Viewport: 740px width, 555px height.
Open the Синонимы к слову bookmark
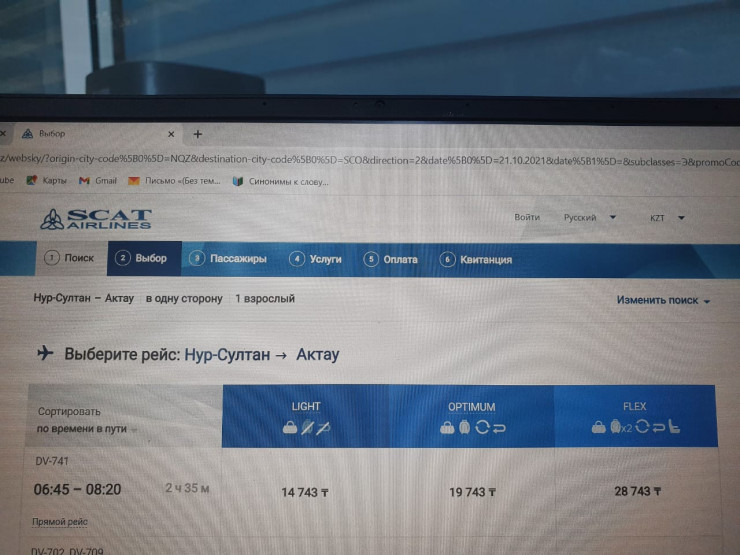coord(279,182)
